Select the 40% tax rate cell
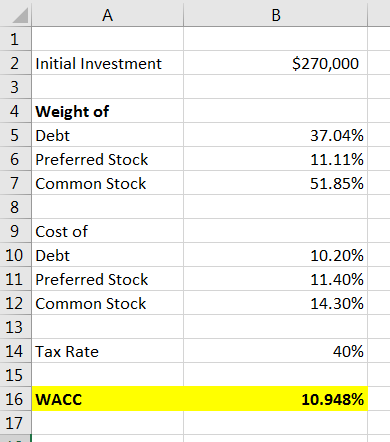Viewport: 390px width, 442px height. point(275,351)
